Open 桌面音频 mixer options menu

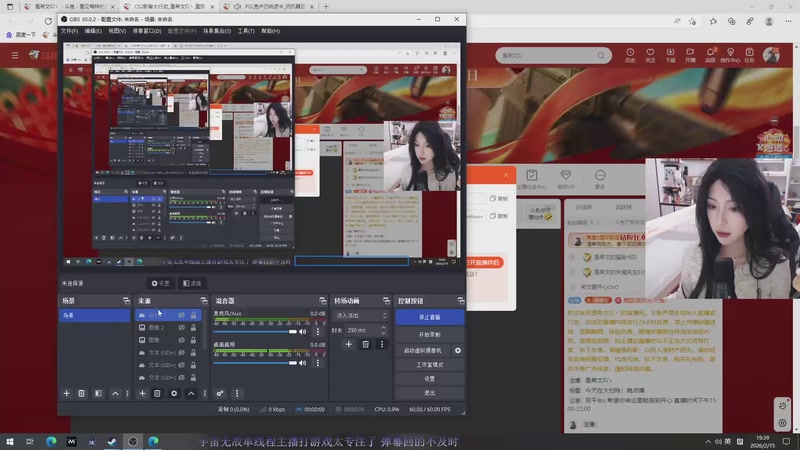pyautogui.click(x=318, y=363)
